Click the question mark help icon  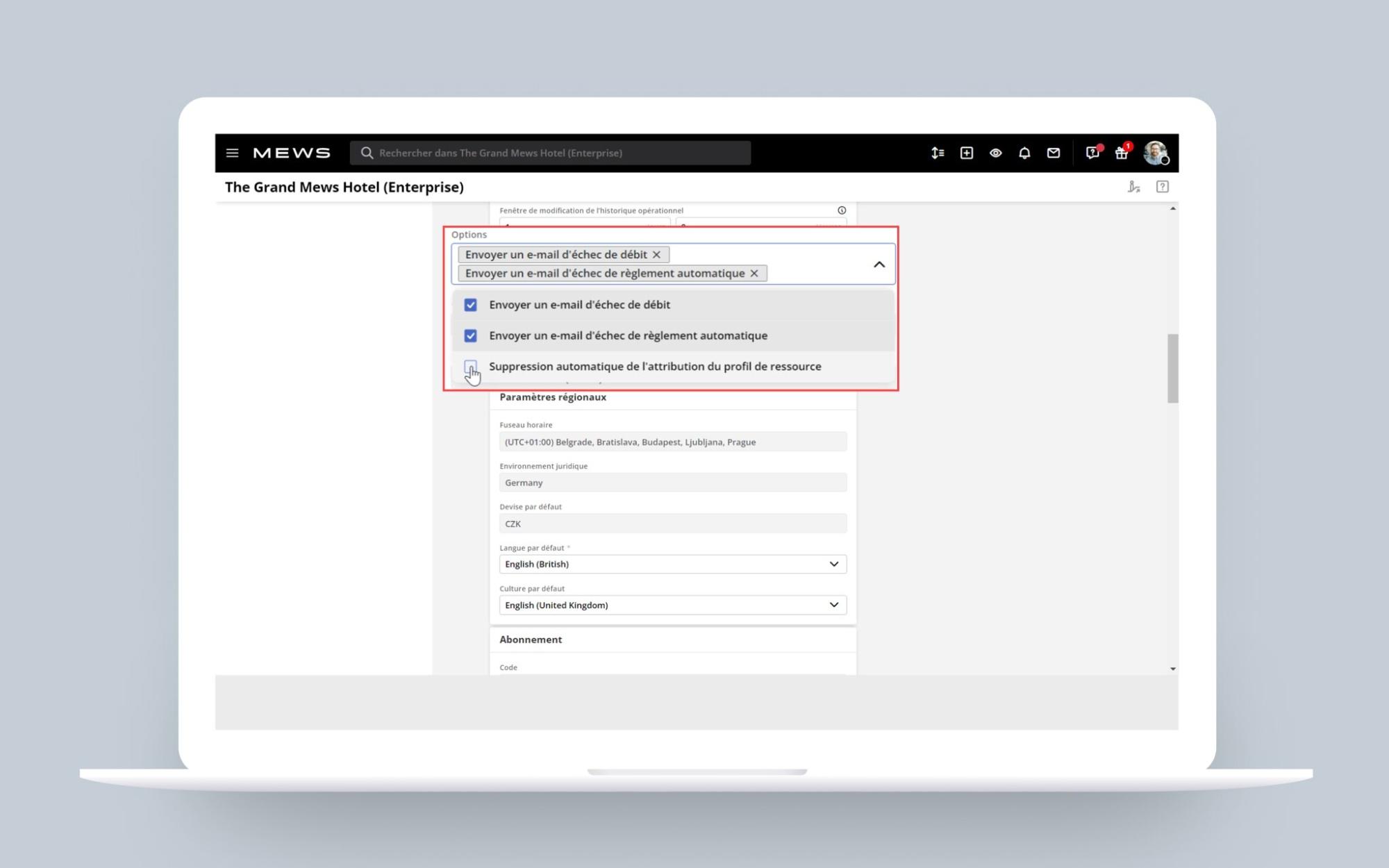pyautogui.click(x=1162, y=187)
